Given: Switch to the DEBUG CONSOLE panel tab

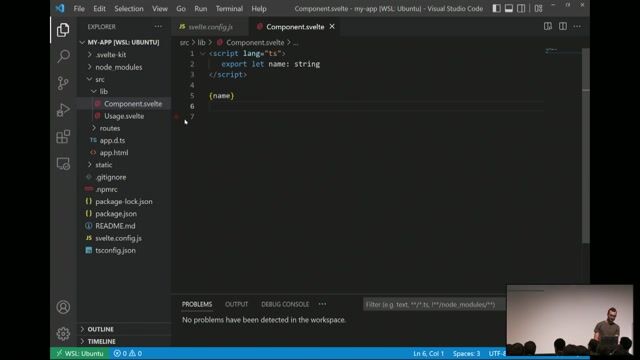Looking at the screenshot, I should point(285,304).
